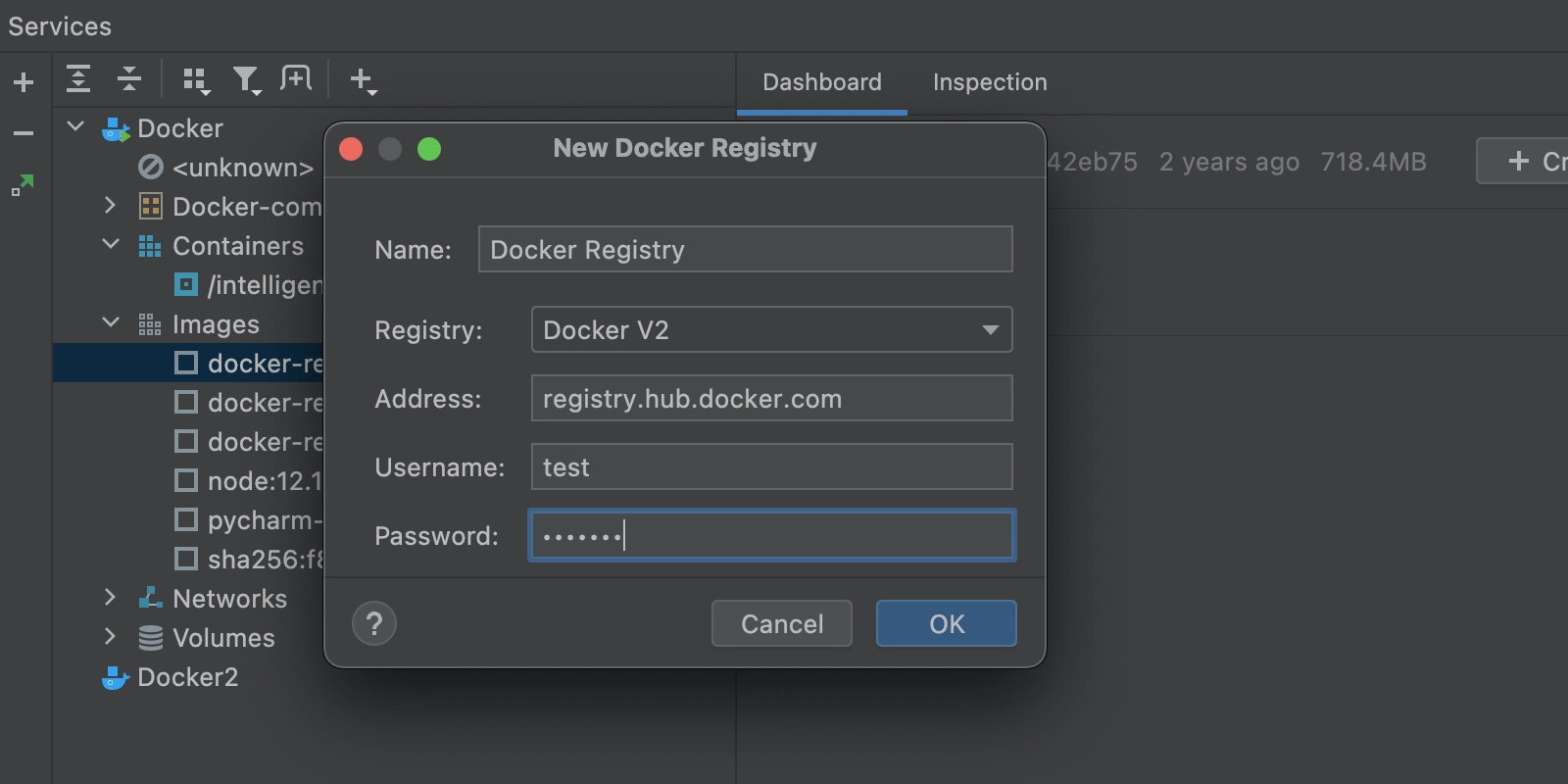Select the <unknown> tree item

pos(243,168)
